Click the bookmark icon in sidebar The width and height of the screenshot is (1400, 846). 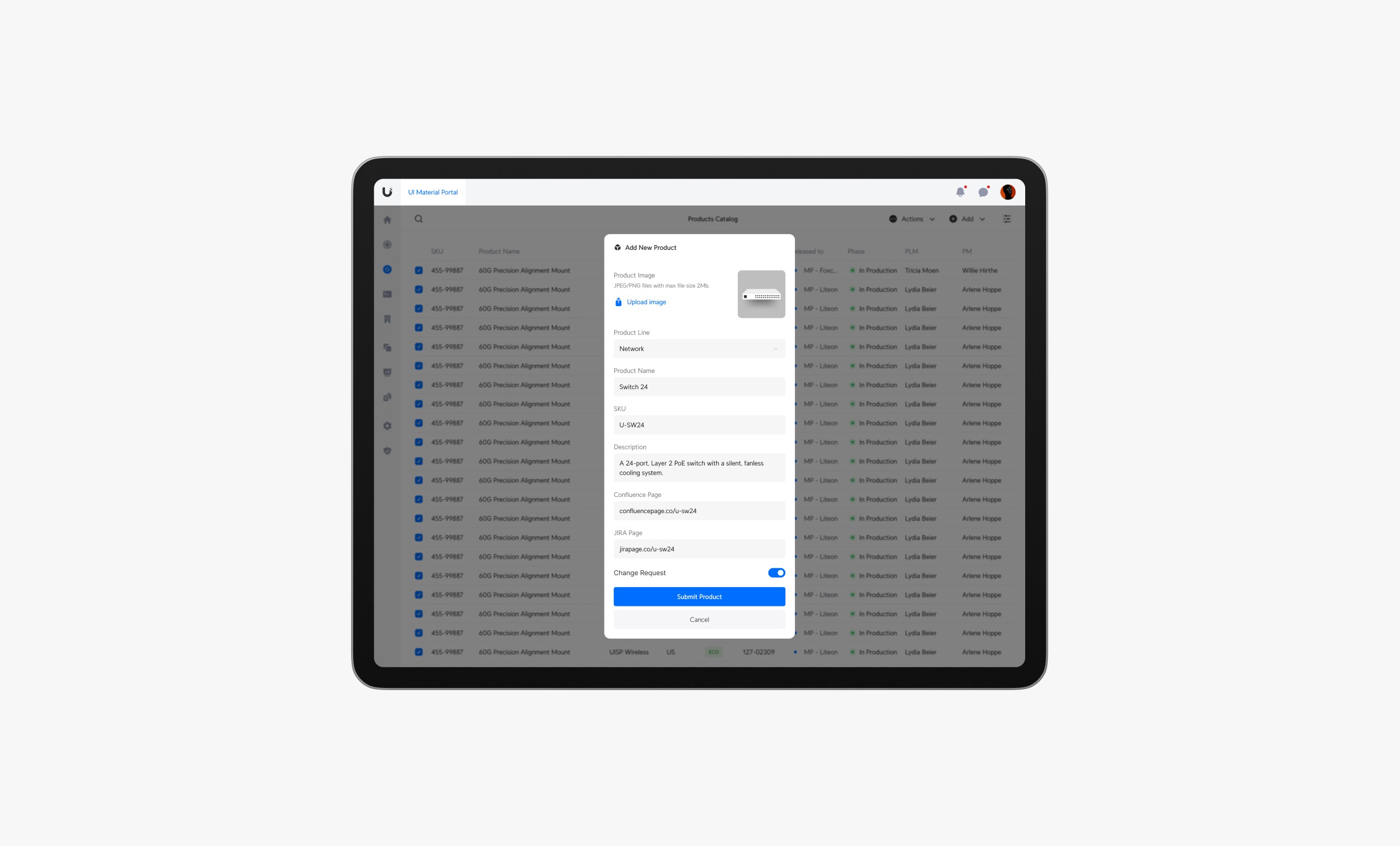point(389,319)
